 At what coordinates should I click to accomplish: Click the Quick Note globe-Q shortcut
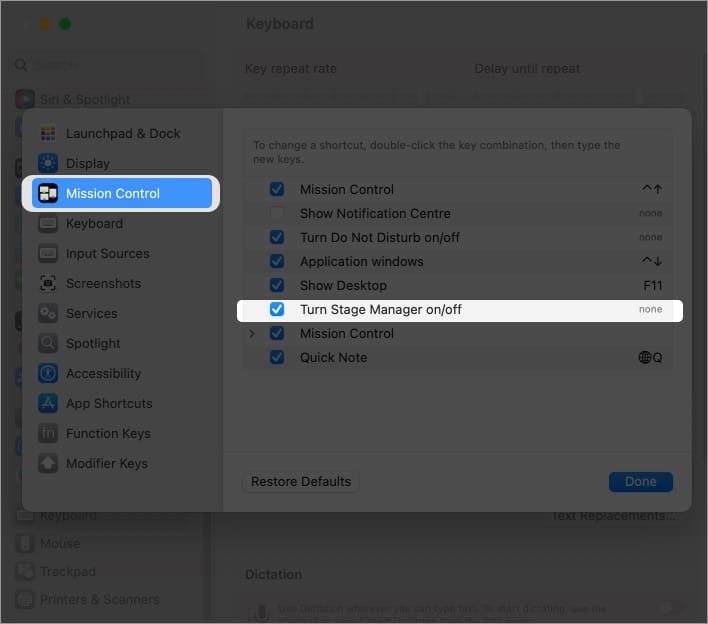[650, 358]
